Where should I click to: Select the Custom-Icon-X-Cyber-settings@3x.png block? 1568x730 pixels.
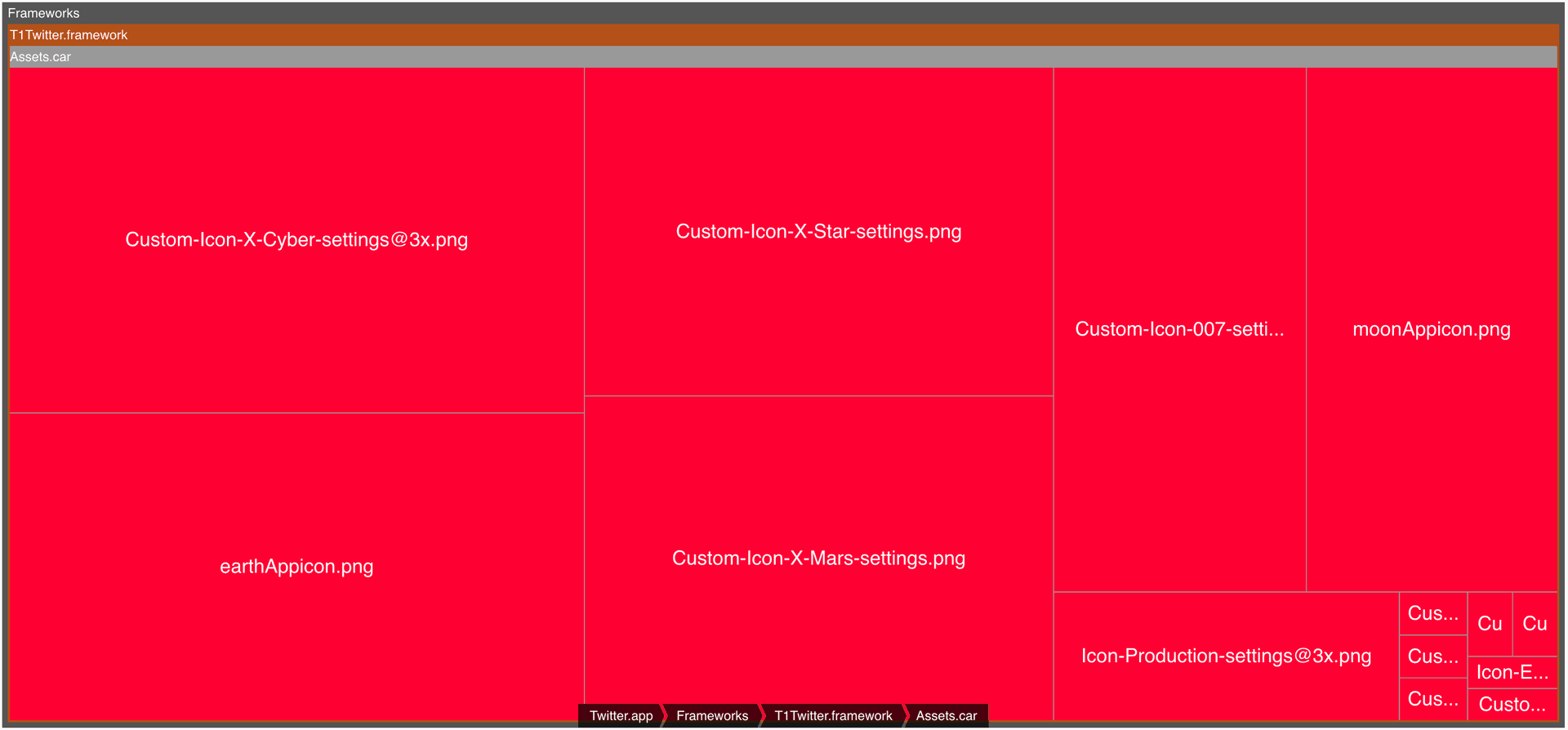point(296,240)
